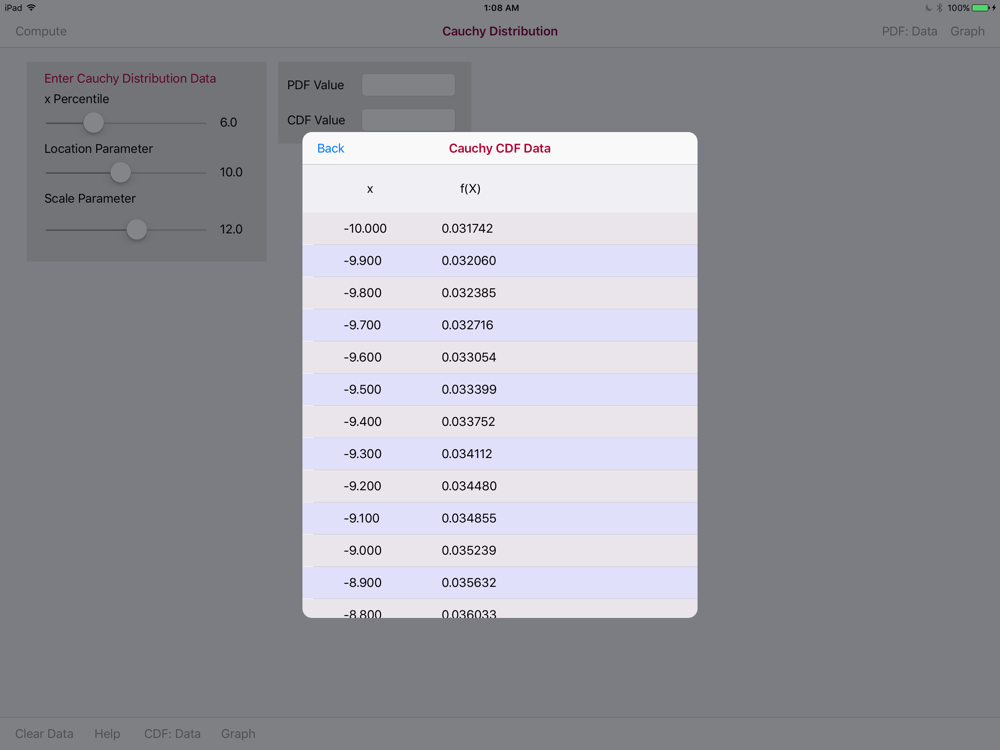Select the f(X) value 0.035239
This screenshot has height=750, width=1000.
pyautogui.click(x=469, y=550)
